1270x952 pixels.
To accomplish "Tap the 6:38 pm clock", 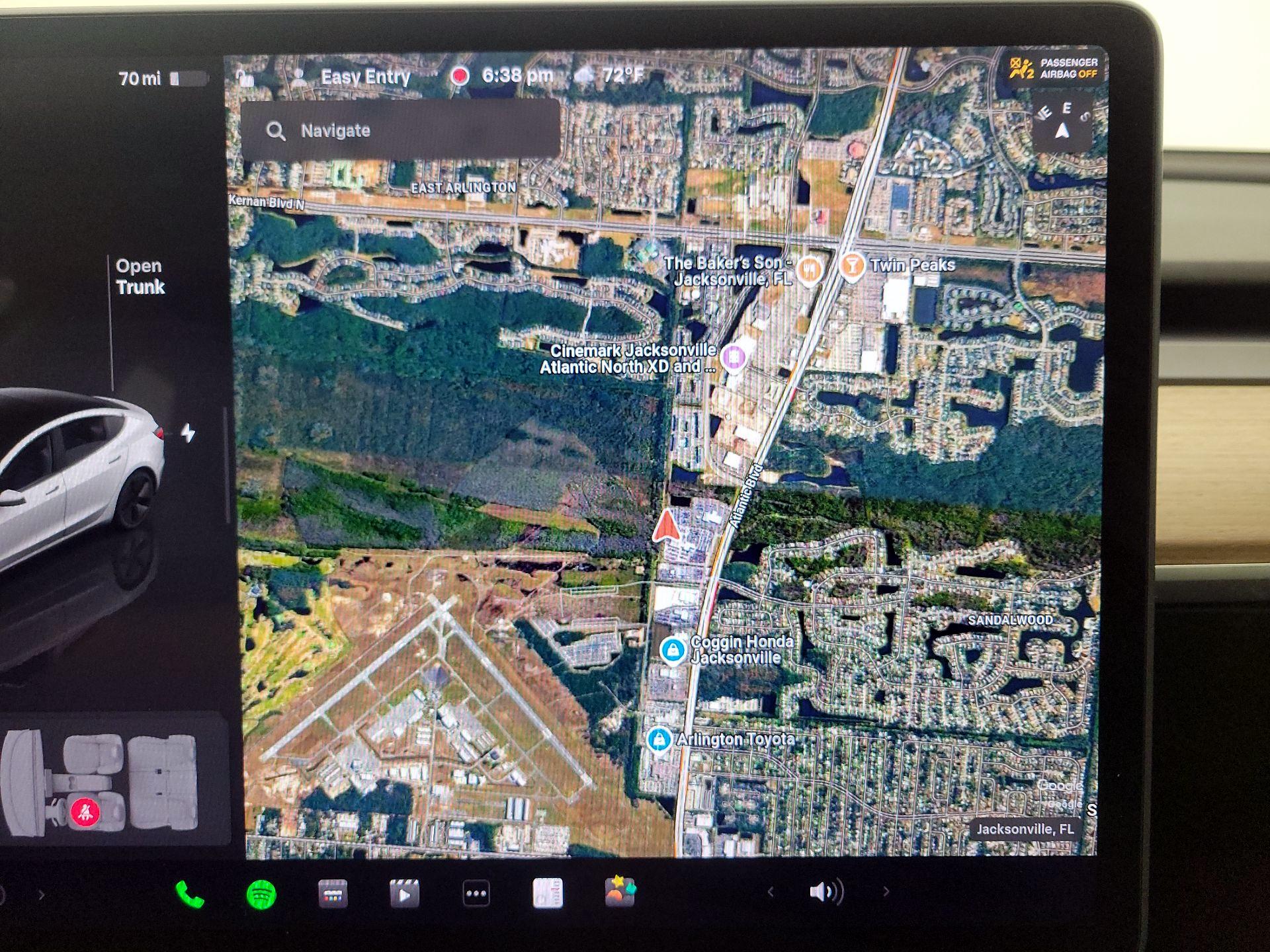I will 517,75.
